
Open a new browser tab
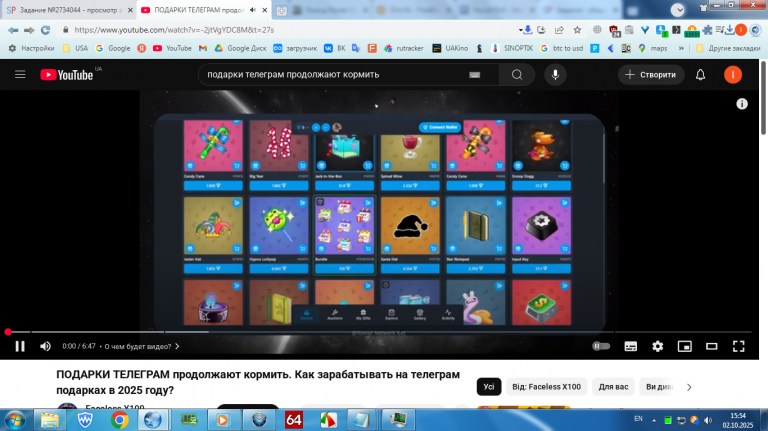(282, 10)
